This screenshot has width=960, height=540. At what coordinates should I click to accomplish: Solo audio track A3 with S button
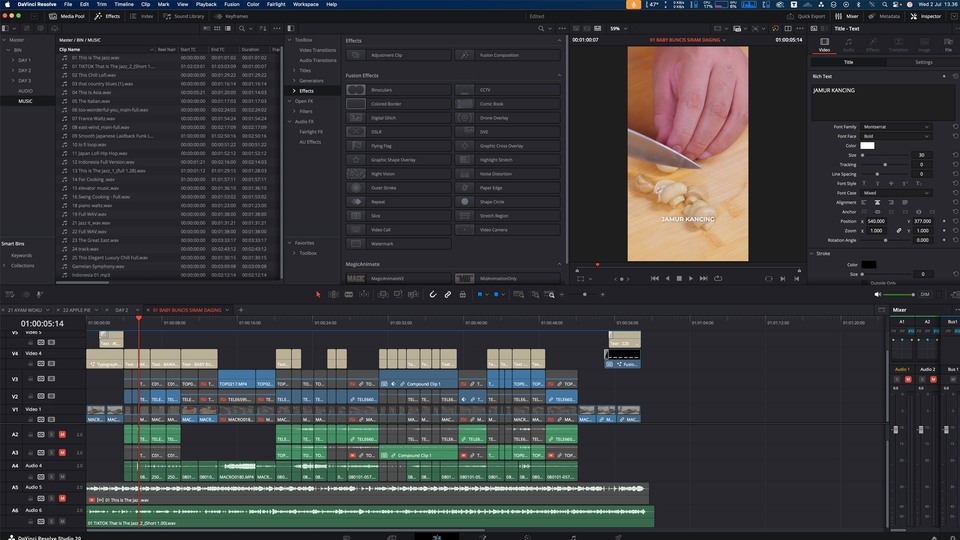point(51,452)
